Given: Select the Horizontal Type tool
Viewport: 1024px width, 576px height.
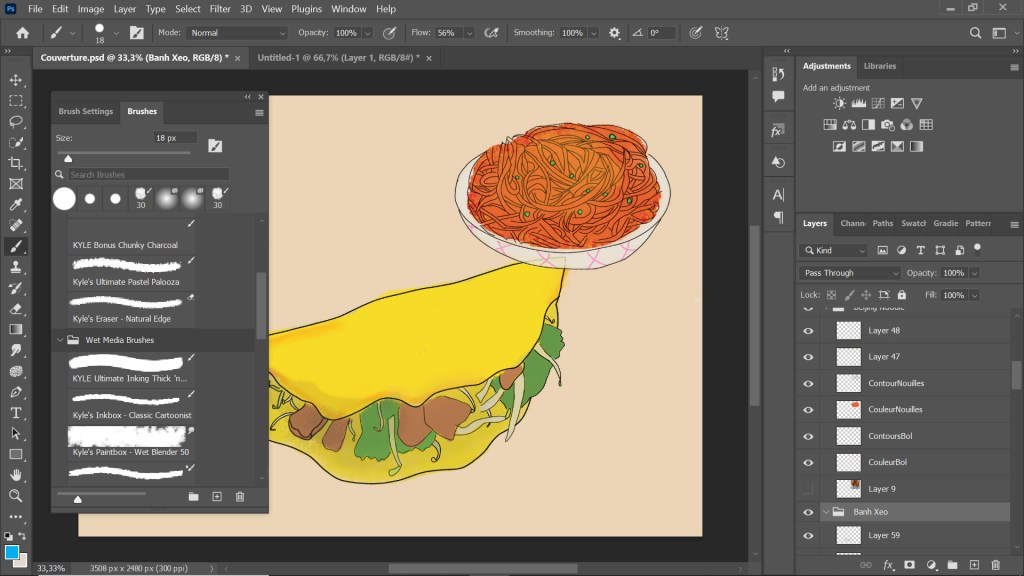Looking at the screenshot, I should (16, 412).
